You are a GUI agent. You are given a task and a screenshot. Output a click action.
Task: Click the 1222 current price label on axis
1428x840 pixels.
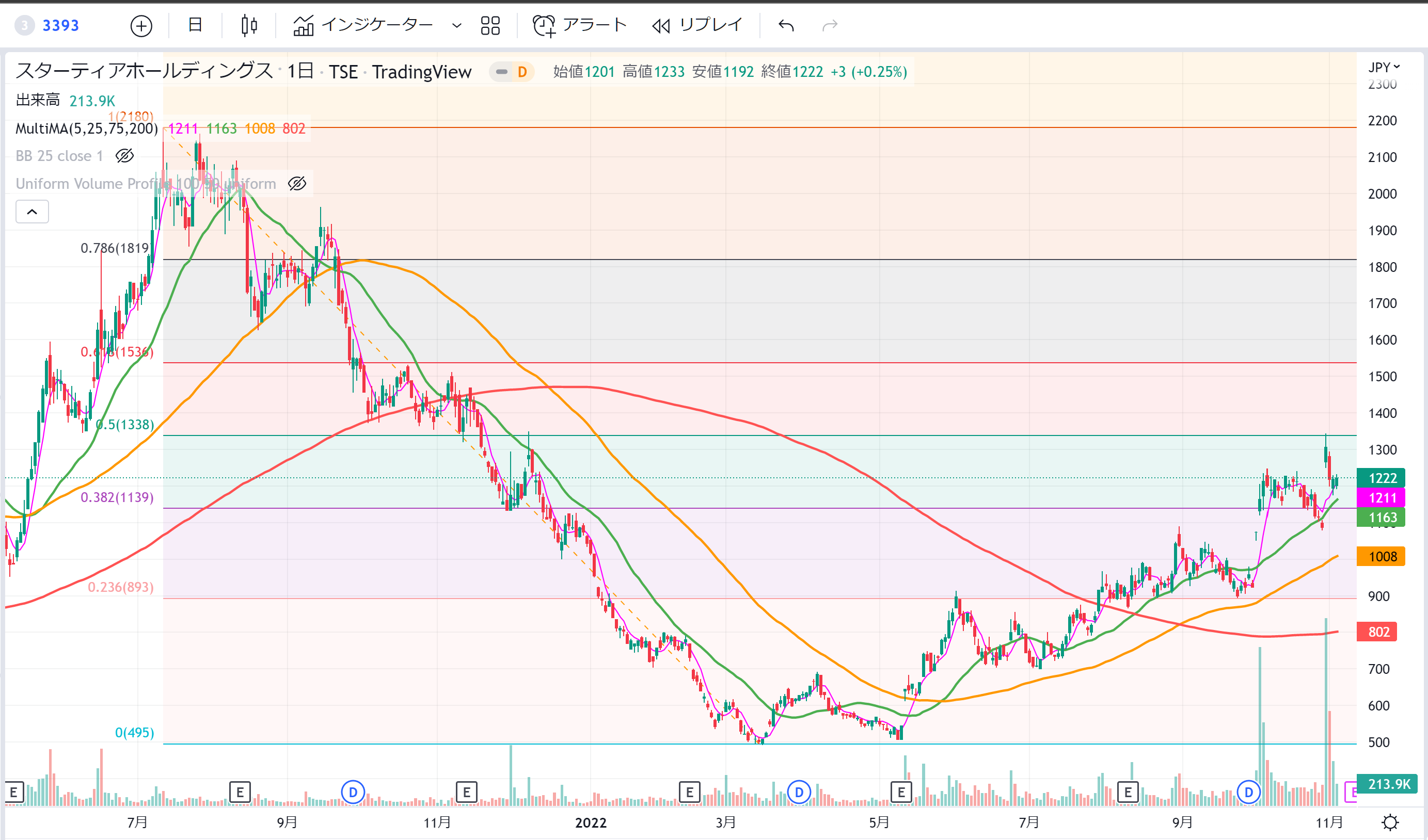[1381, 478]
